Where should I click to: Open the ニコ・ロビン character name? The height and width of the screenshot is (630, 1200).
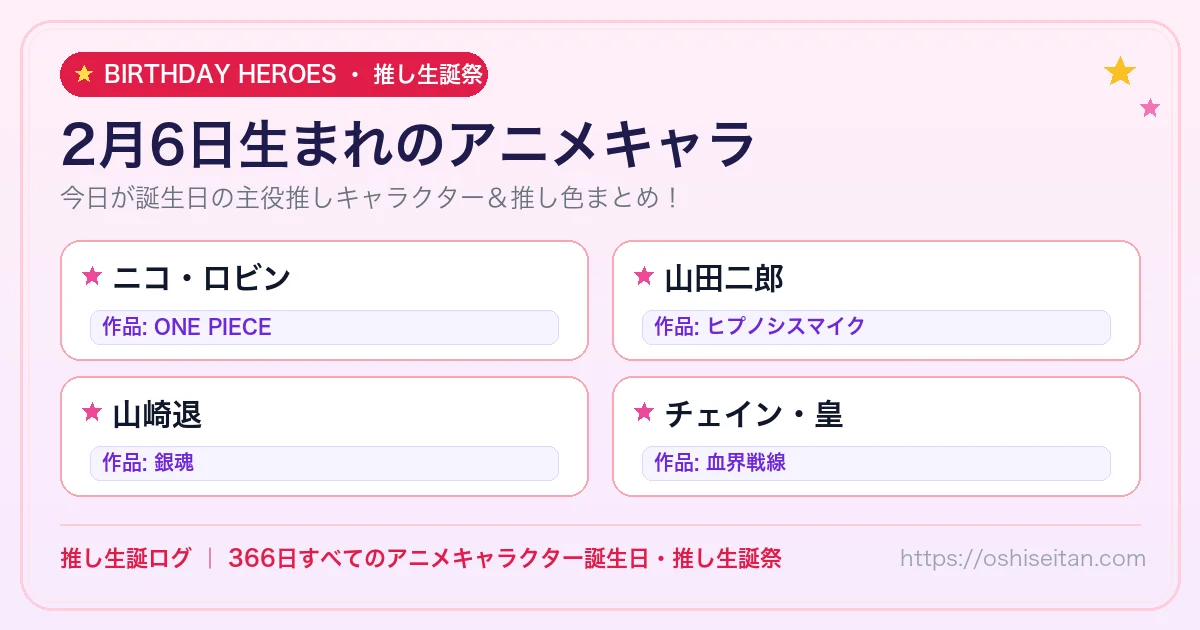201,278
